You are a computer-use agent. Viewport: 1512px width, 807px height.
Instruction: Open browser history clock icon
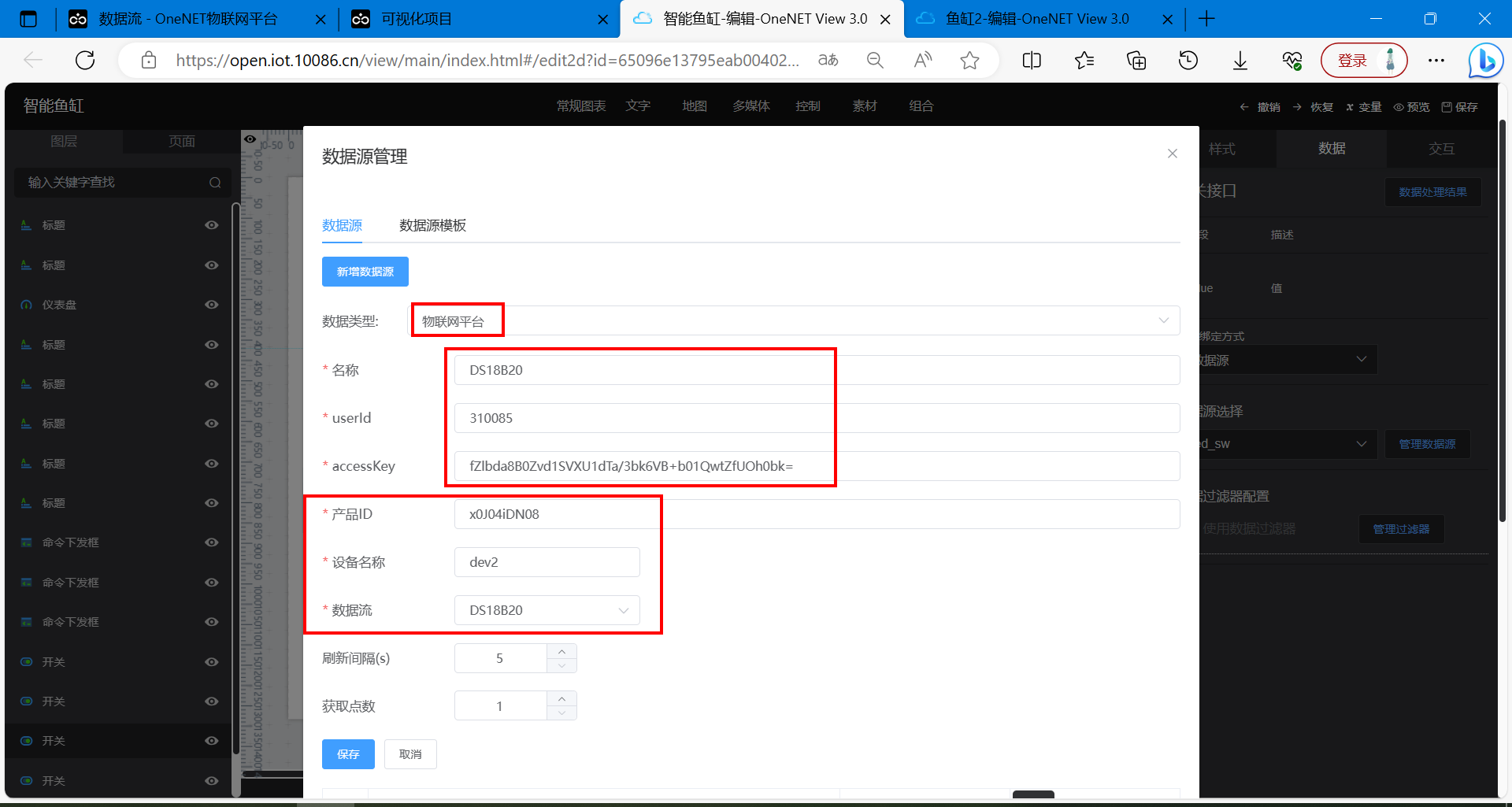[1188, 60]
